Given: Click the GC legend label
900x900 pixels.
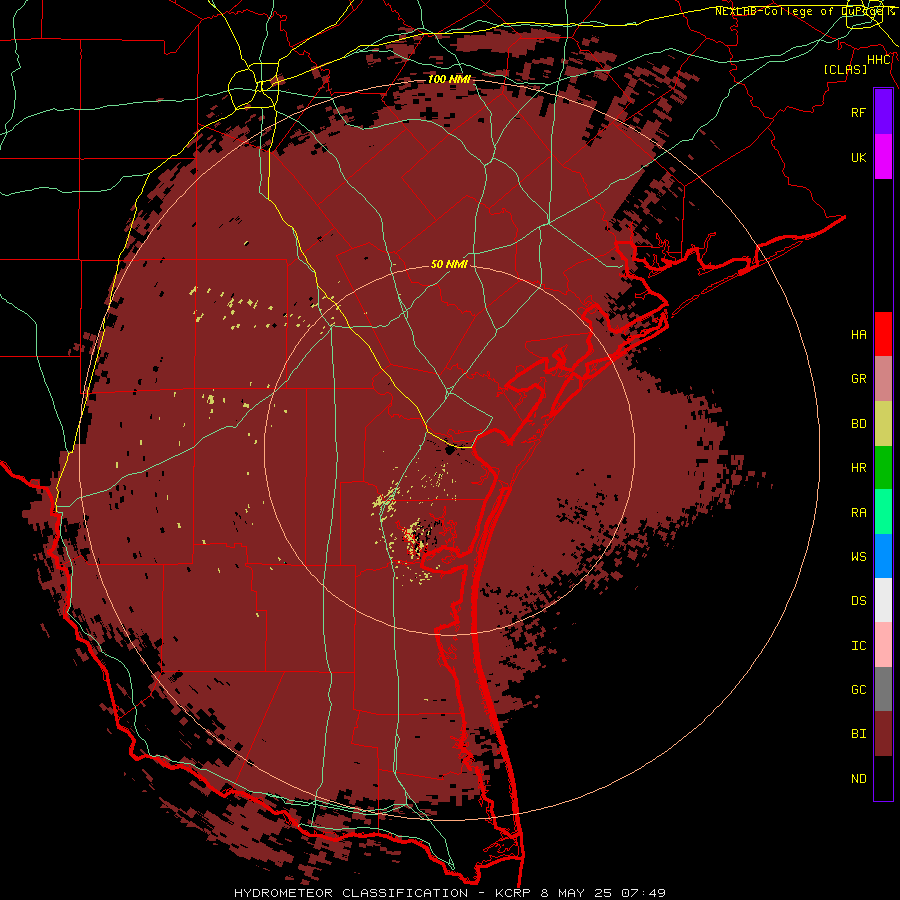Looking at the screenshot, I should (858, 690).
